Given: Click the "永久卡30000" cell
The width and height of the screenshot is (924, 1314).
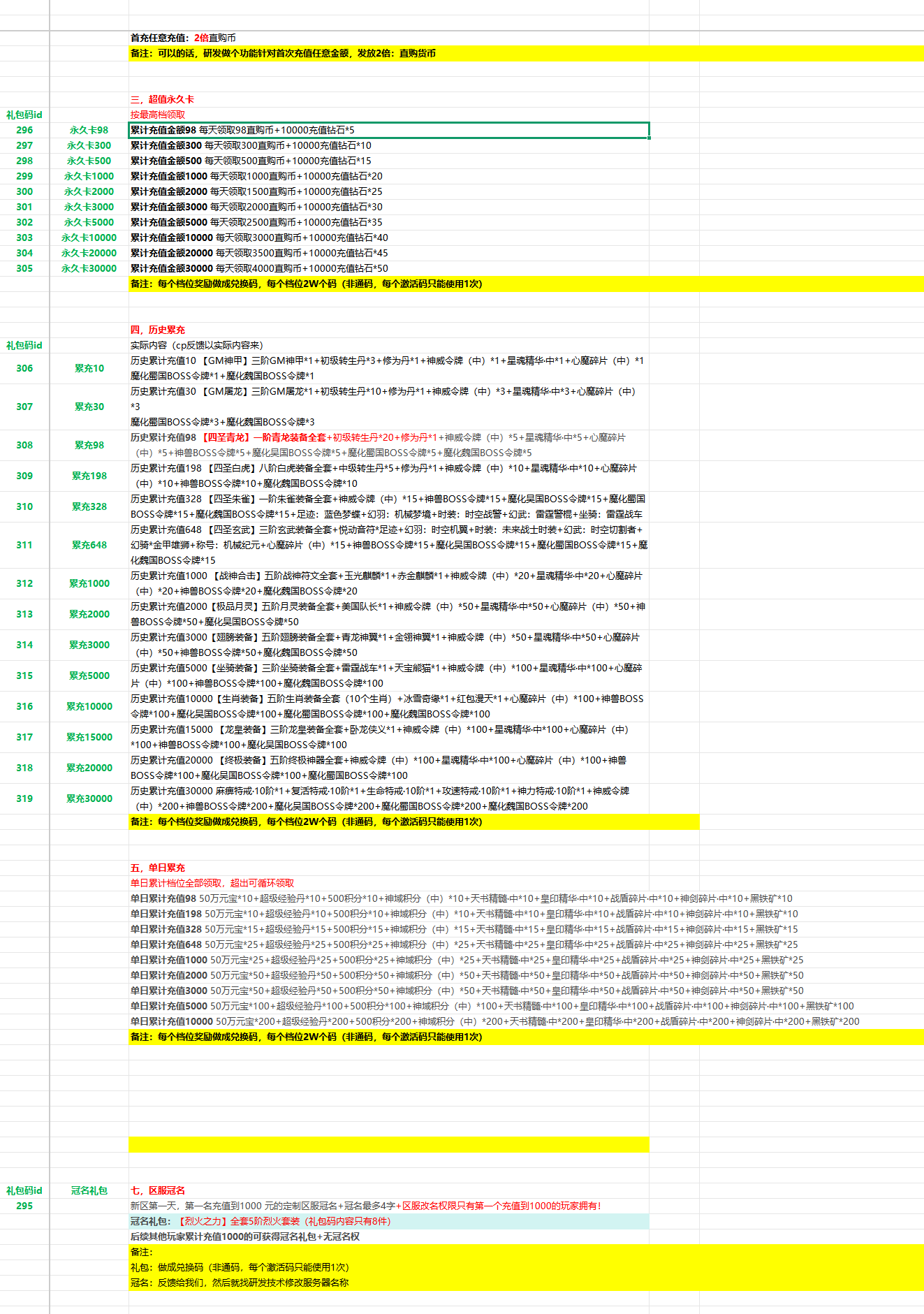Looking at the screenshot, I should (x=89, y=268).
